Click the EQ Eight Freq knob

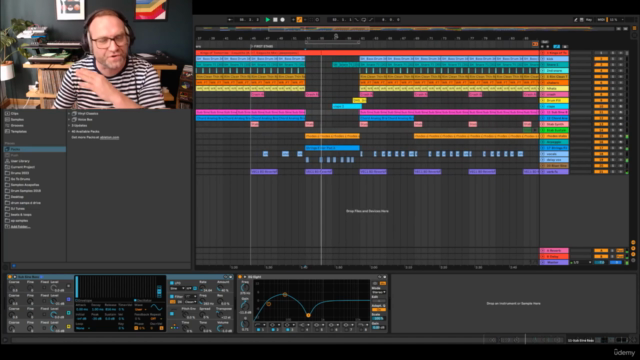(x=245, y=287)
